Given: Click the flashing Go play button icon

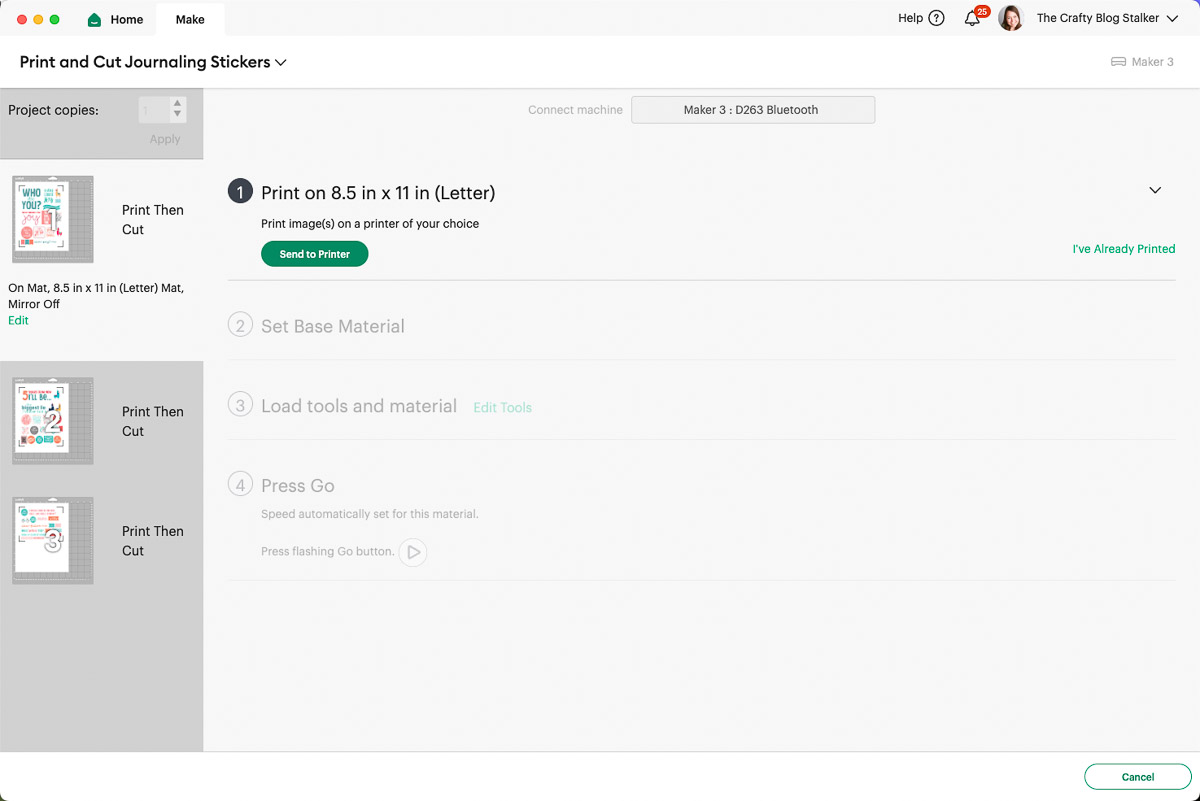Looking at the screenshot, I should point(413,552).
